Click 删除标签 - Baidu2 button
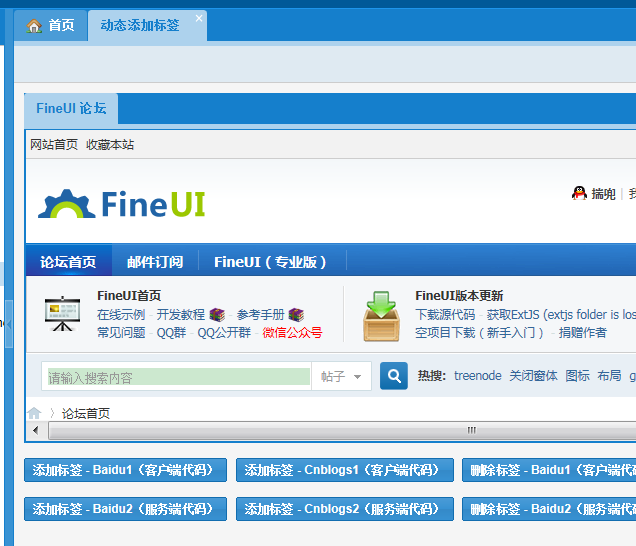Screen dimensions: 636x546 [x=549, y=509]
